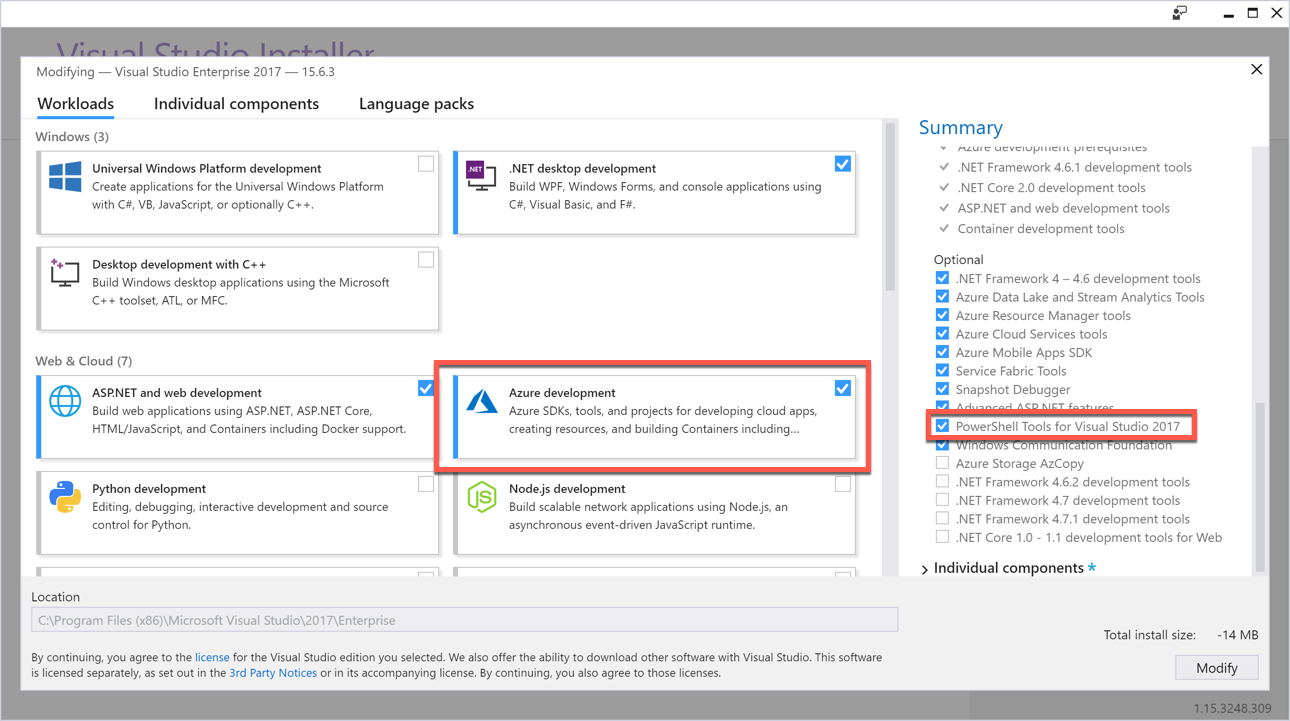The image size is (1290, 721).
Task: Click the 'Total install size:' label
Action: 1150,635
